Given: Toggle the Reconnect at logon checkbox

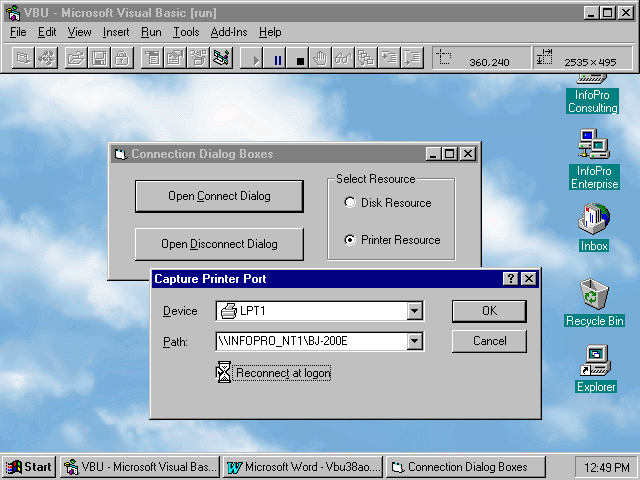Looking at the screenshot, I should click(x=224, y=373).
